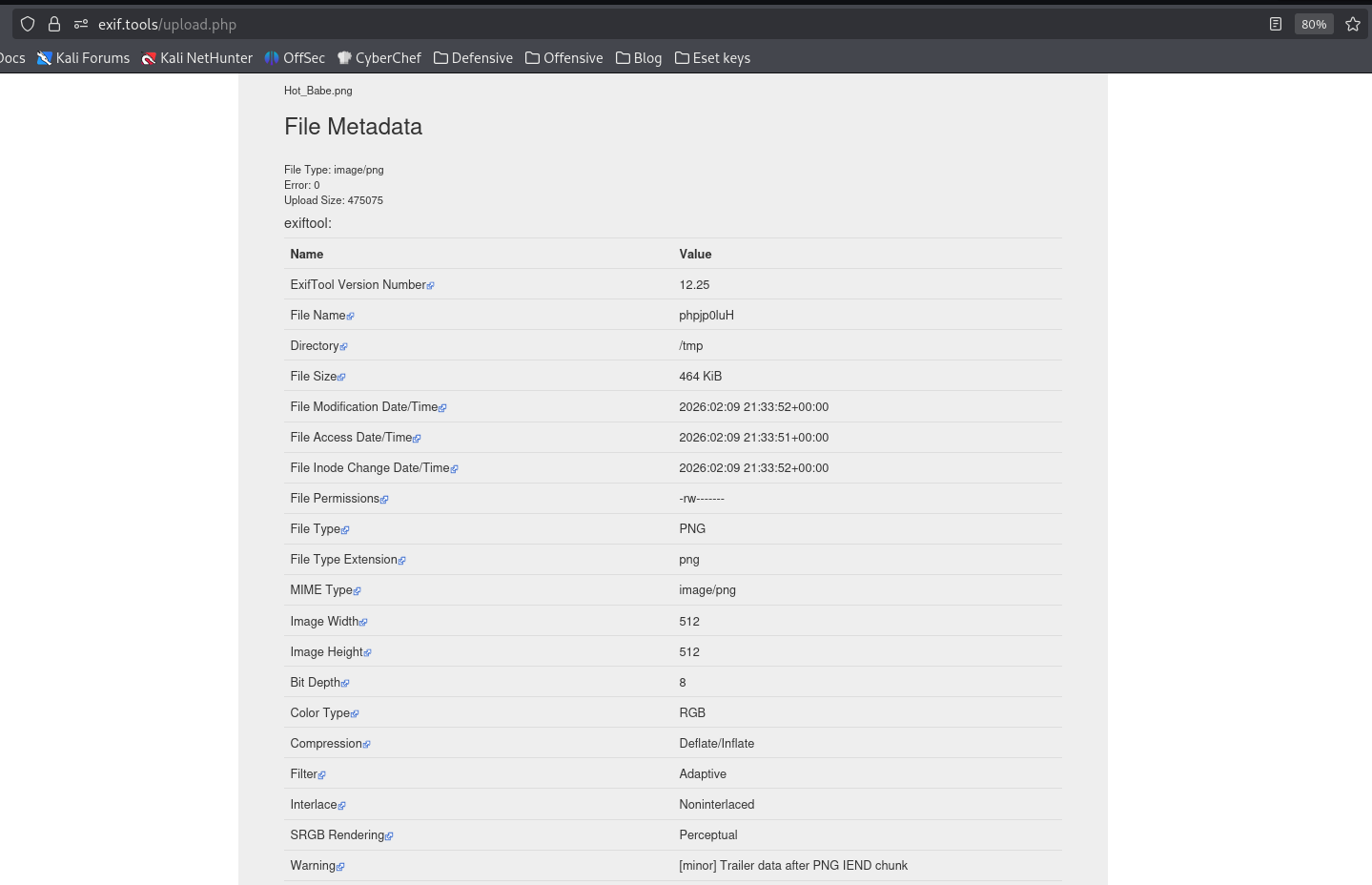Click the shield tracking protection icon

28,24
